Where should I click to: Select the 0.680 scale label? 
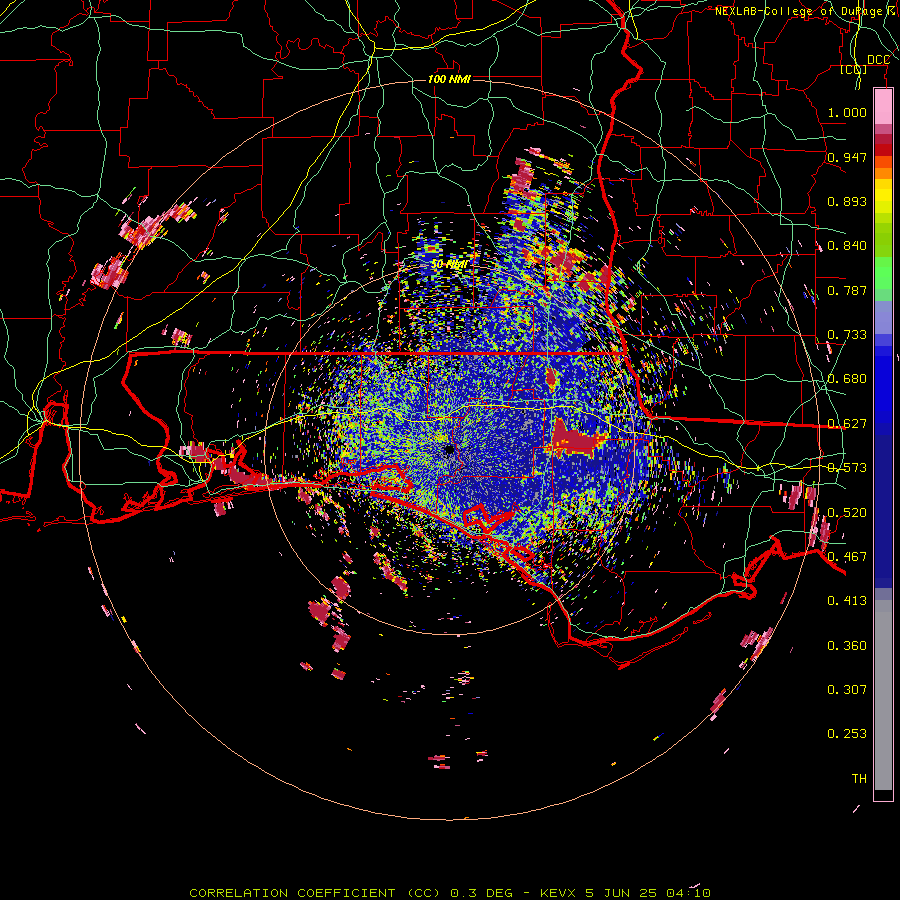[847, 379]
